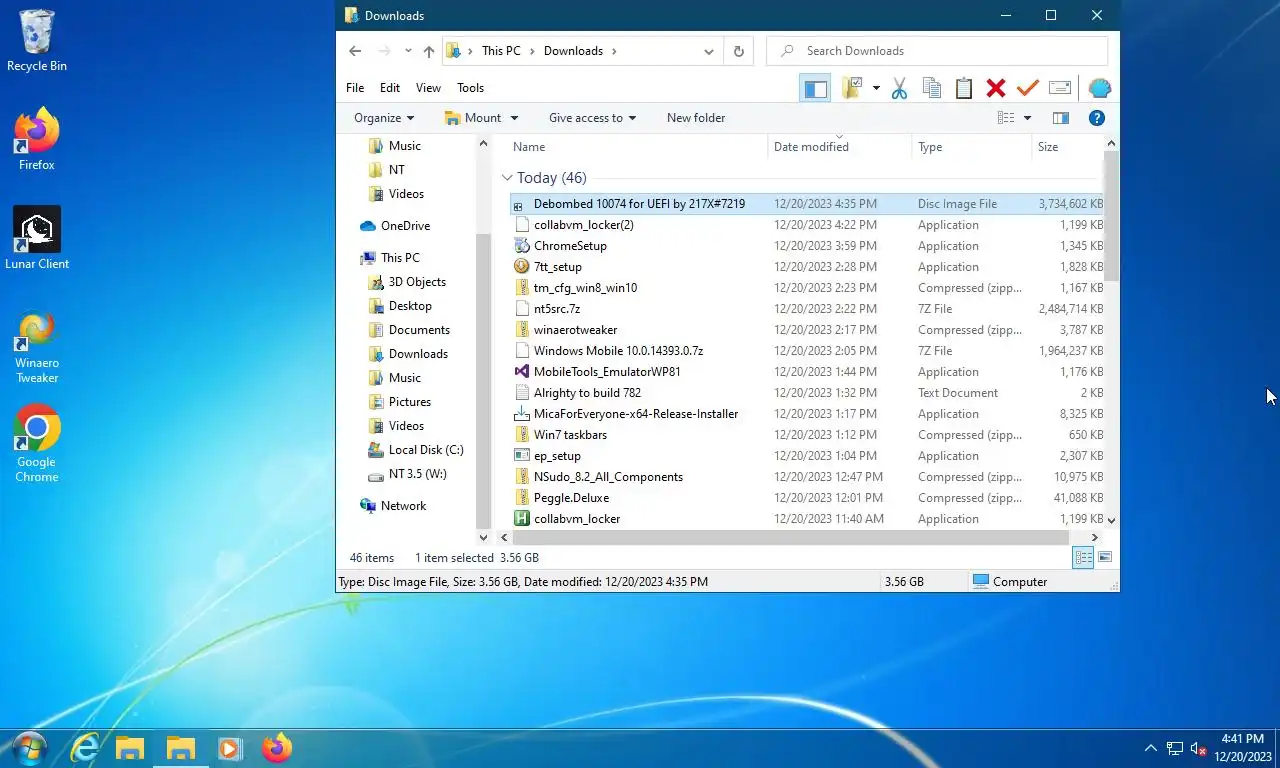The width and height of the screenshot is (1280, 768).
Task: Open the File menu
Action: (x=355, y=88)
